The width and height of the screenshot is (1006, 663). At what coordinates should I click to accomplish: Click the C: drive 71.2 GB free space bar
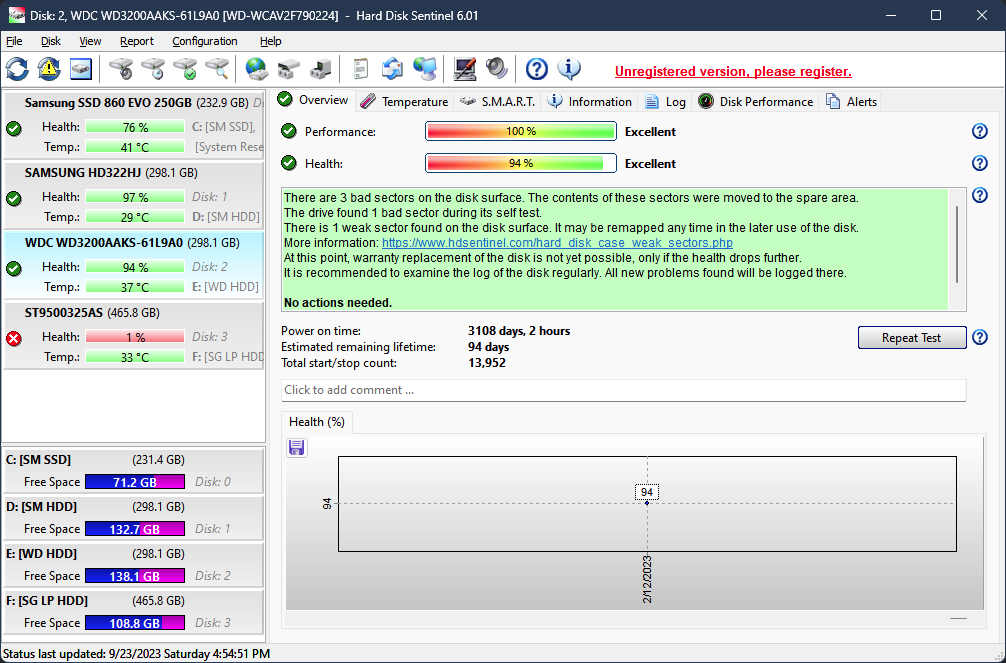coord(135,481)
